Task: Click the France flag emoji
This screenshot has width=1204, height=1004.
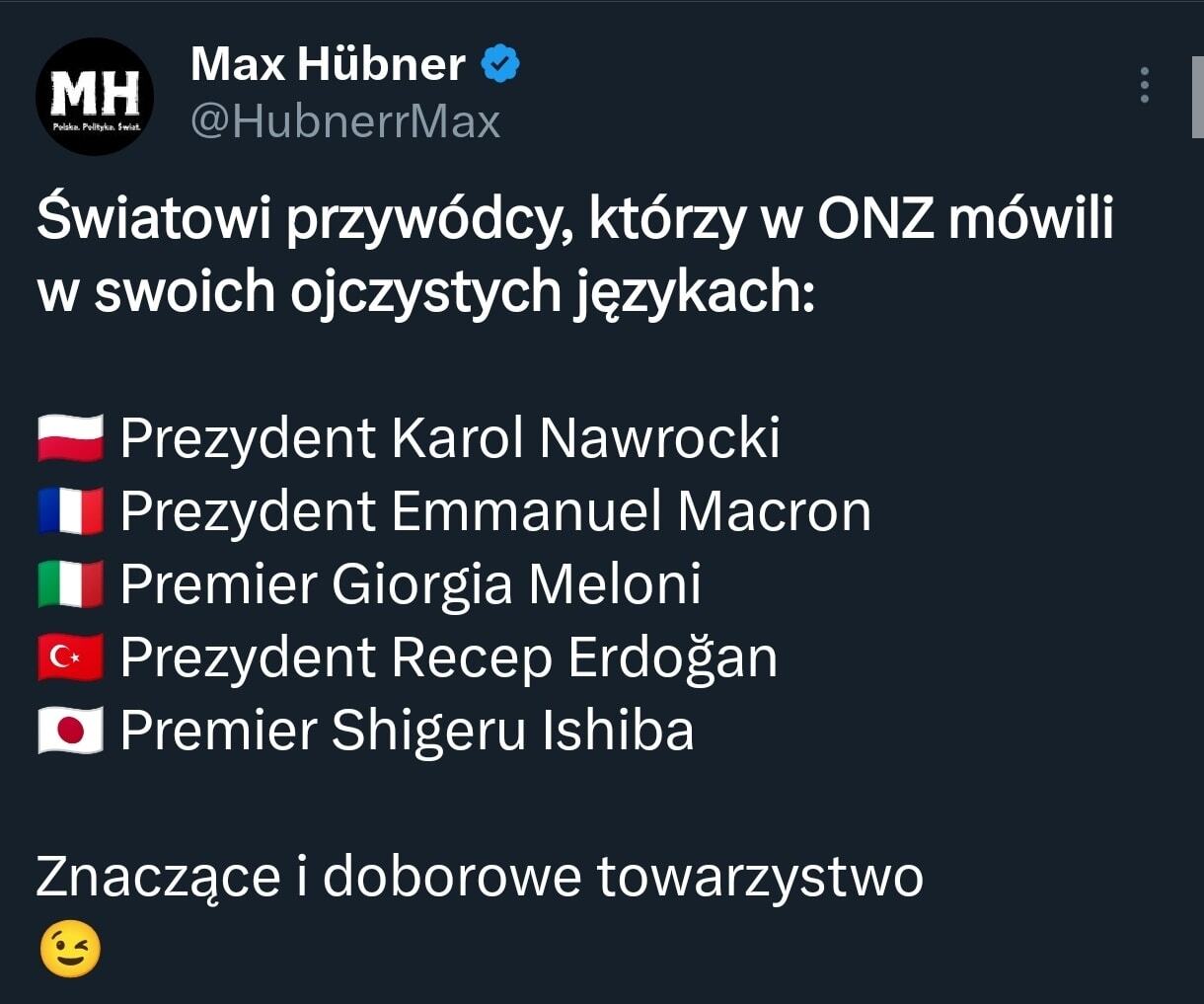Action: (x=70, y=511)
